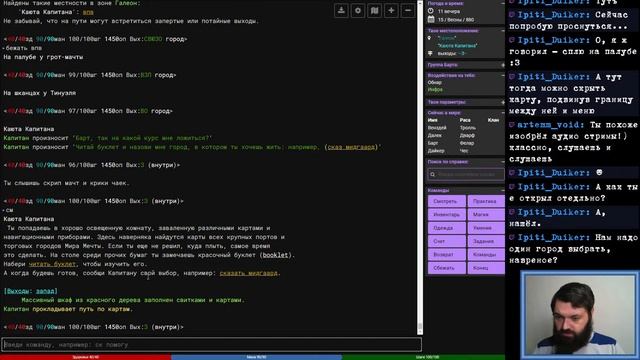Click the signpost icon next to 'Выходы'
This screenshot has height=360, width=640.
click(430, 53)
